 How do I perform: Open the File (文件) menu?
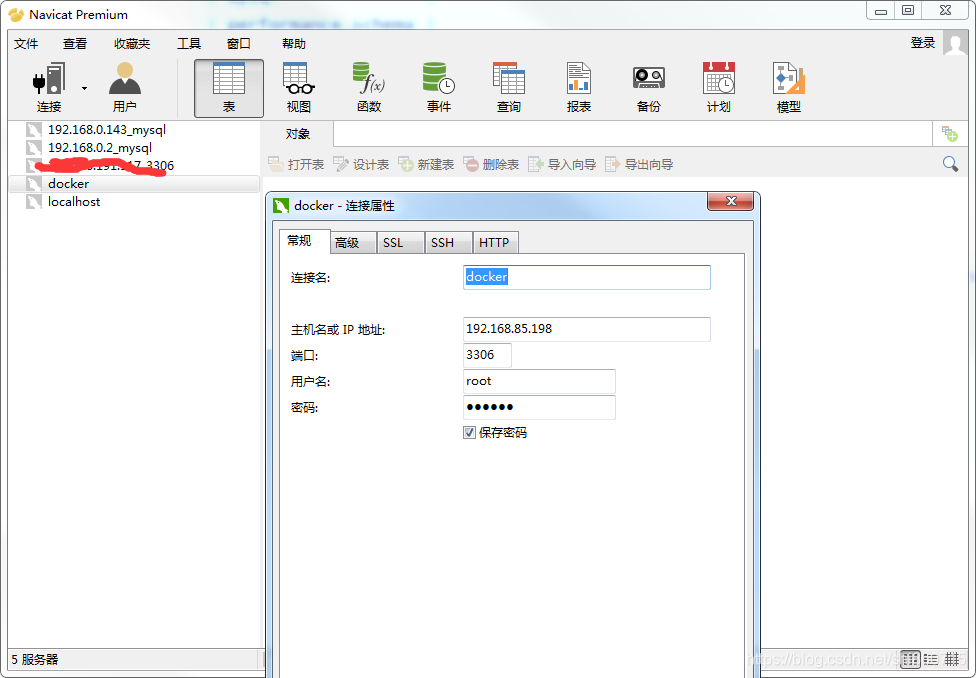26,44
